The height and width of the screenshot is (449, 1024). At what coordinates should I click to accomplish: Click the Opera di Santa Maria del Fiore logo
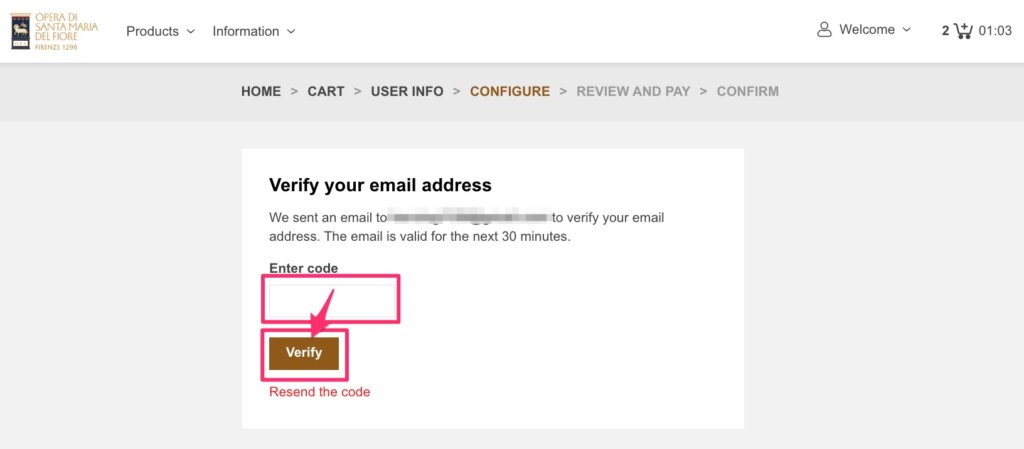coord(54,31)
